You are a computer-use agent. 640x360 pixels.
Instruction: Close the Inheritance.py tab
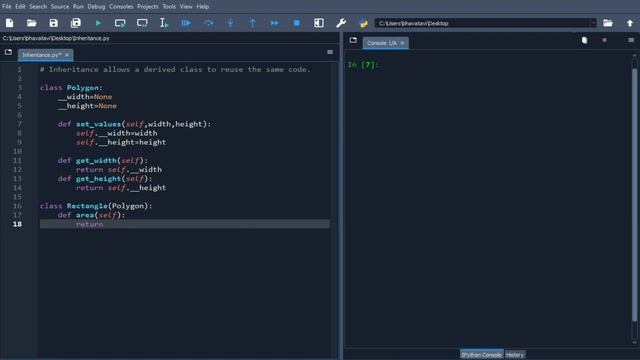[x=67, y=55]
